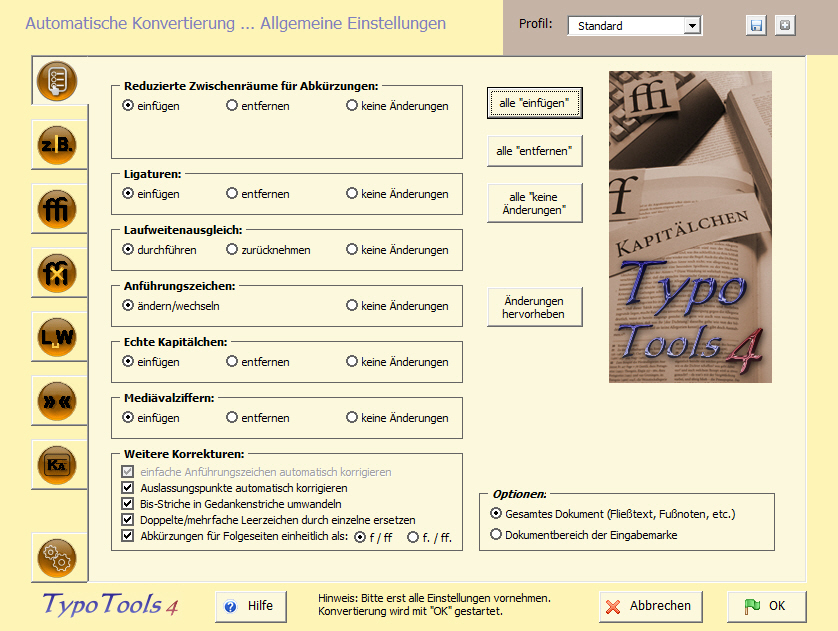Select 'entfernen' for Echte Kapitälchen
Screen dimensions: 838x631
coord(258,362)
